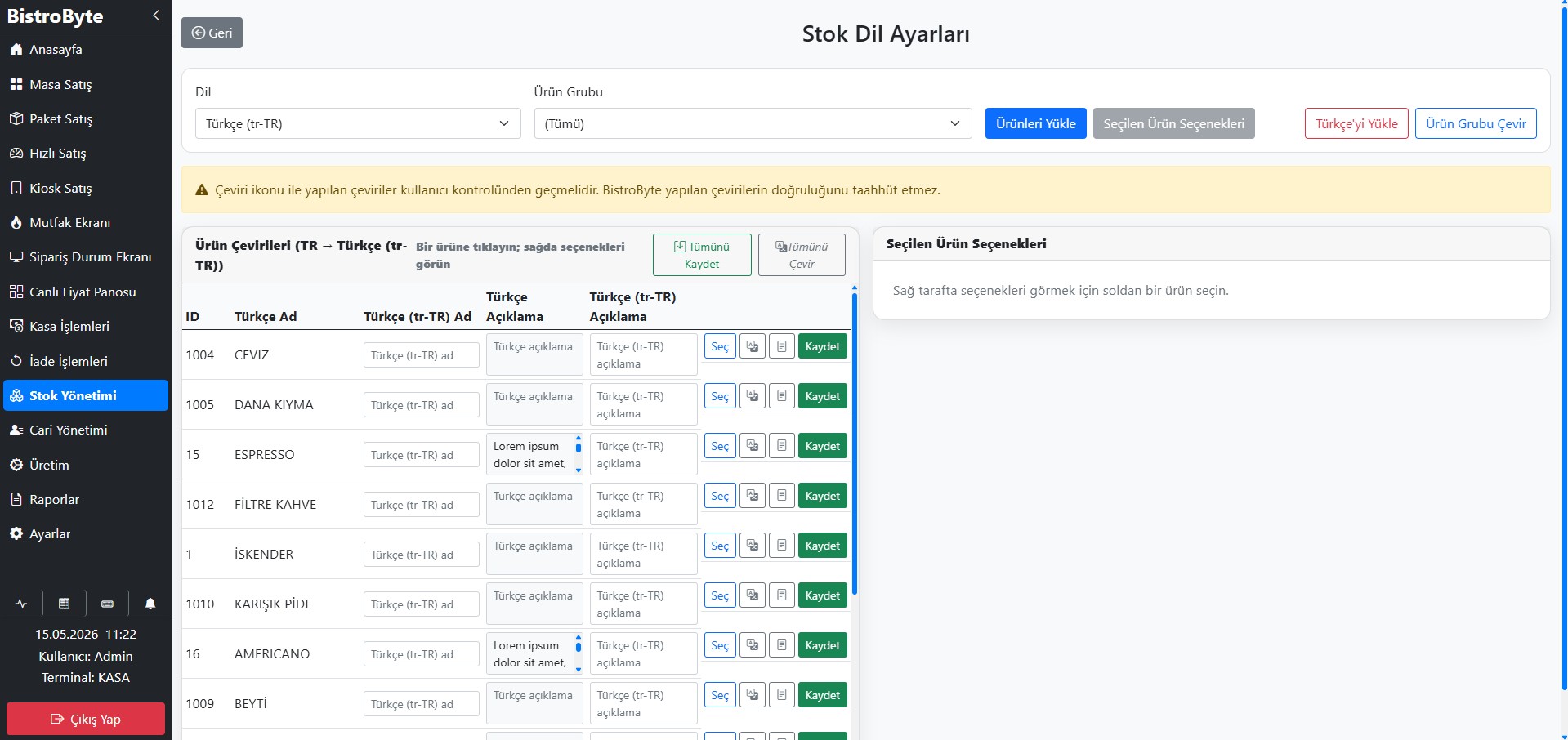Open Kiosk Satış from the sidebar
1568x740 pixels.
point(86,188)
